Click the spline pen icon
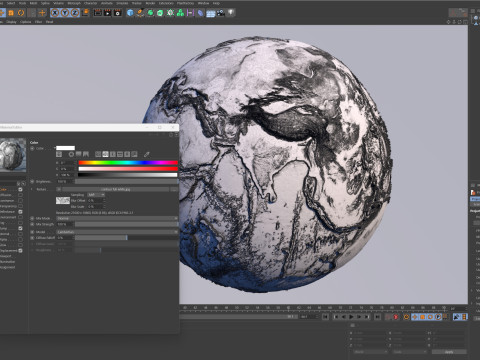The width and height of the screenshot is (480, 360). pyautogui.click(x=140, y=13)
